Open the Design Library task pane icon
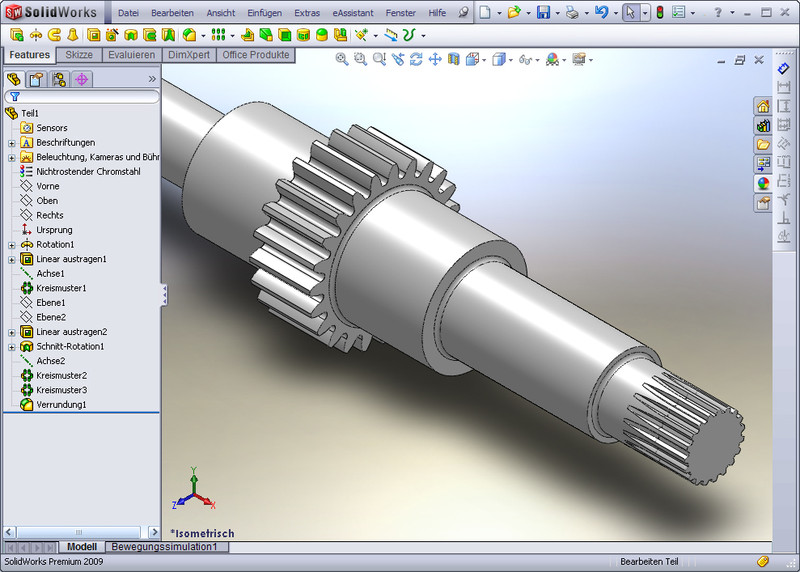800x572 pixels. 763,126
